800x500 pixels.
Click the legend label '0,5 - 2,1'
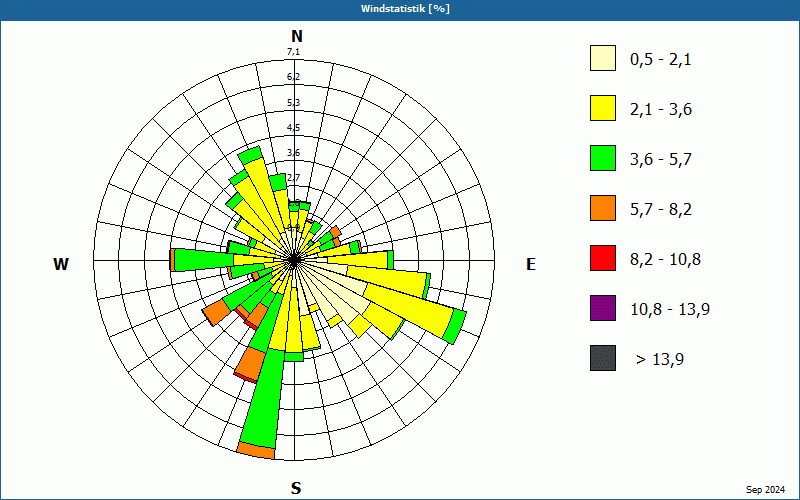[661, 60]
